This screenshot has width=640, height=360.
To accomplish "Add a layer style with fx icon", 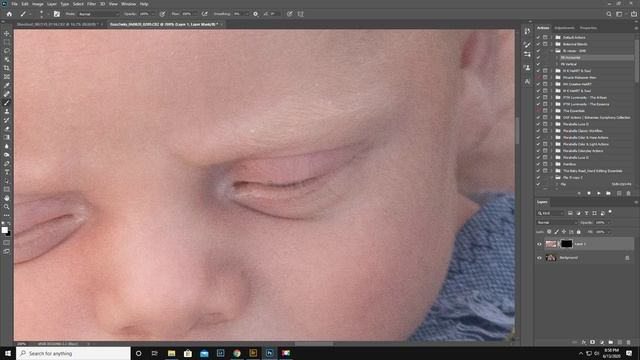I will click(584, 342).
